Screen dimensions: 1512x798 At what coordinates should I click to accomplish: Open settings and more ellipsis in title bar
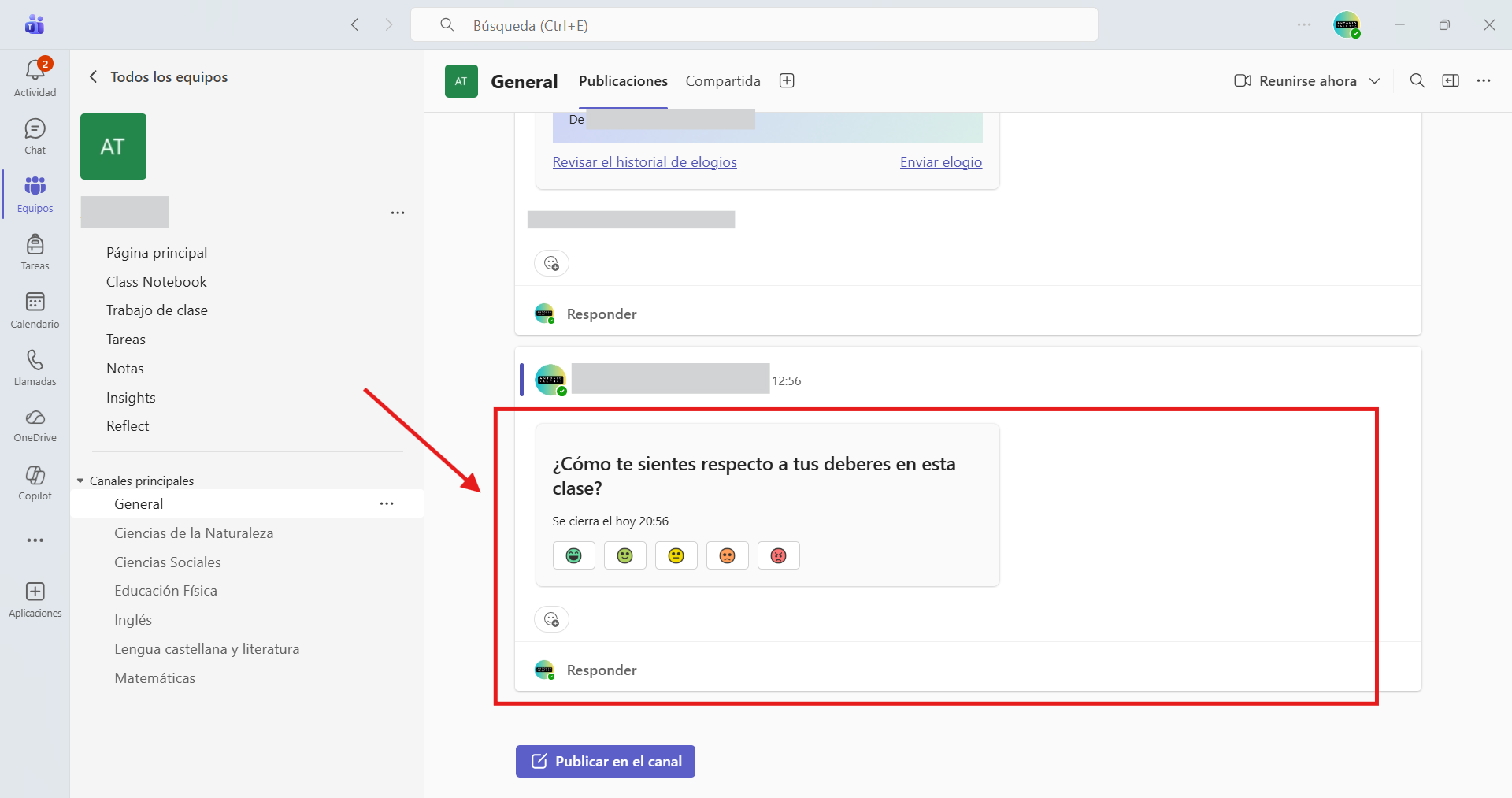[x=1304, y=24]
